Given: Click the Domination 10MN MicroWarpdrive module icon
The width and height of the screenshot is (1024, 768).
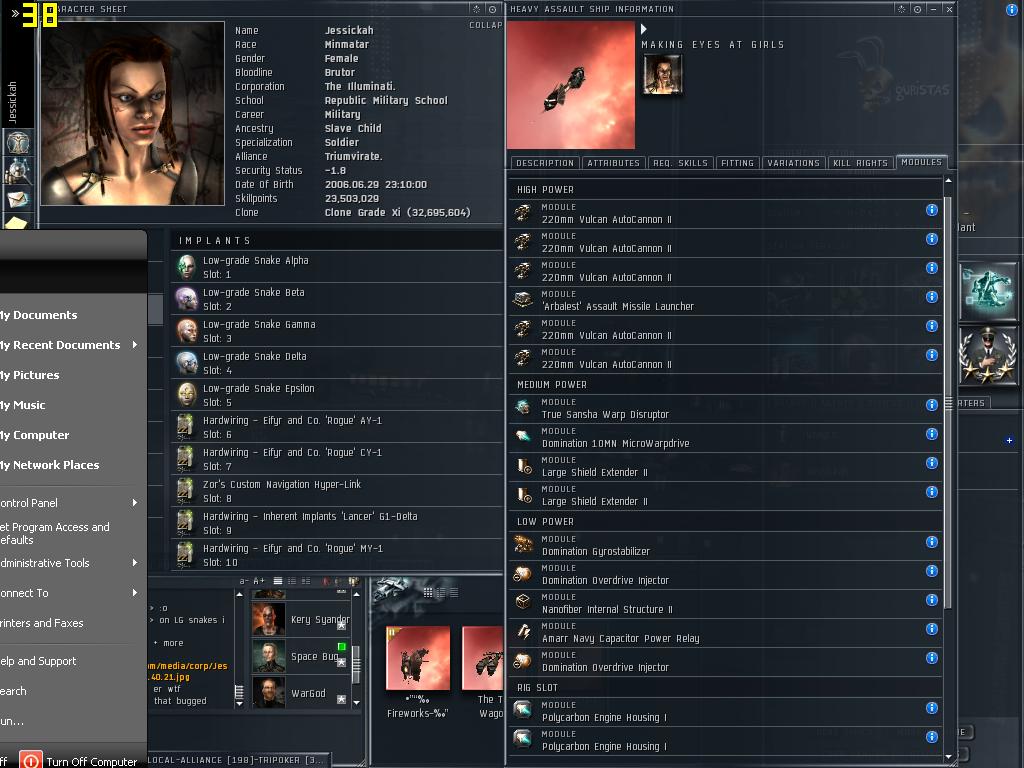Looking at the screenshot, I should coord(523,436).
